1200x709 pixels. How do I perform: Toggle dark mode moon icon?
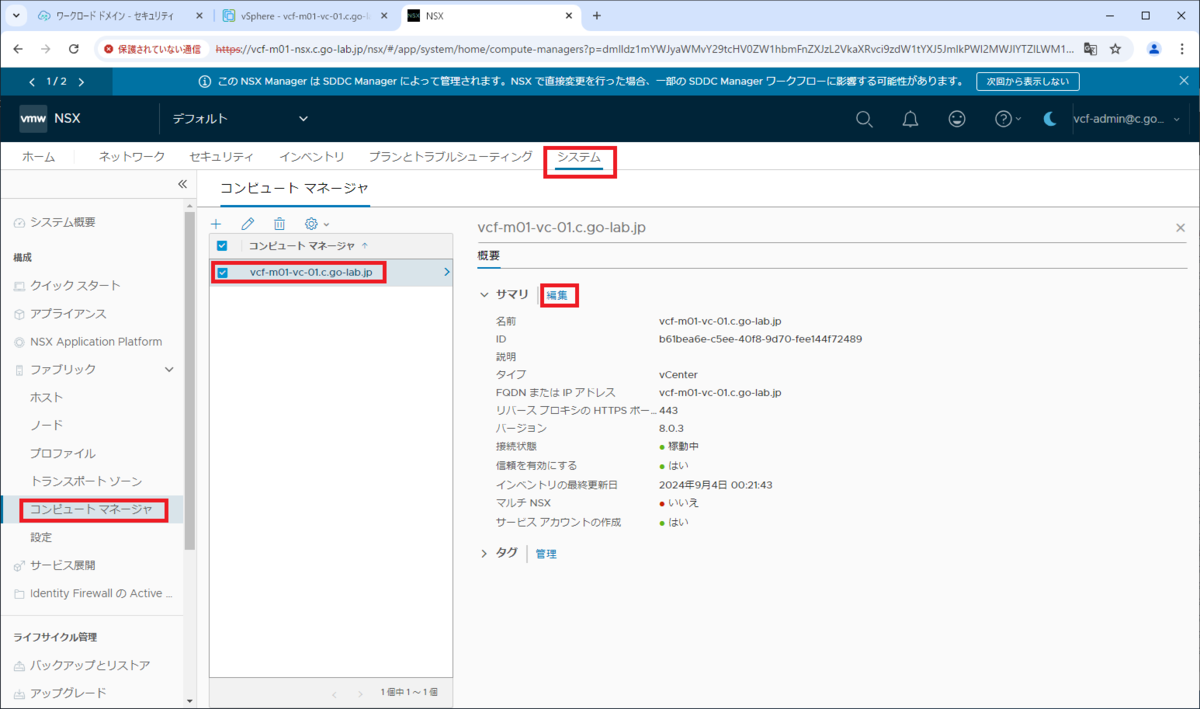tap(1050, 119)
